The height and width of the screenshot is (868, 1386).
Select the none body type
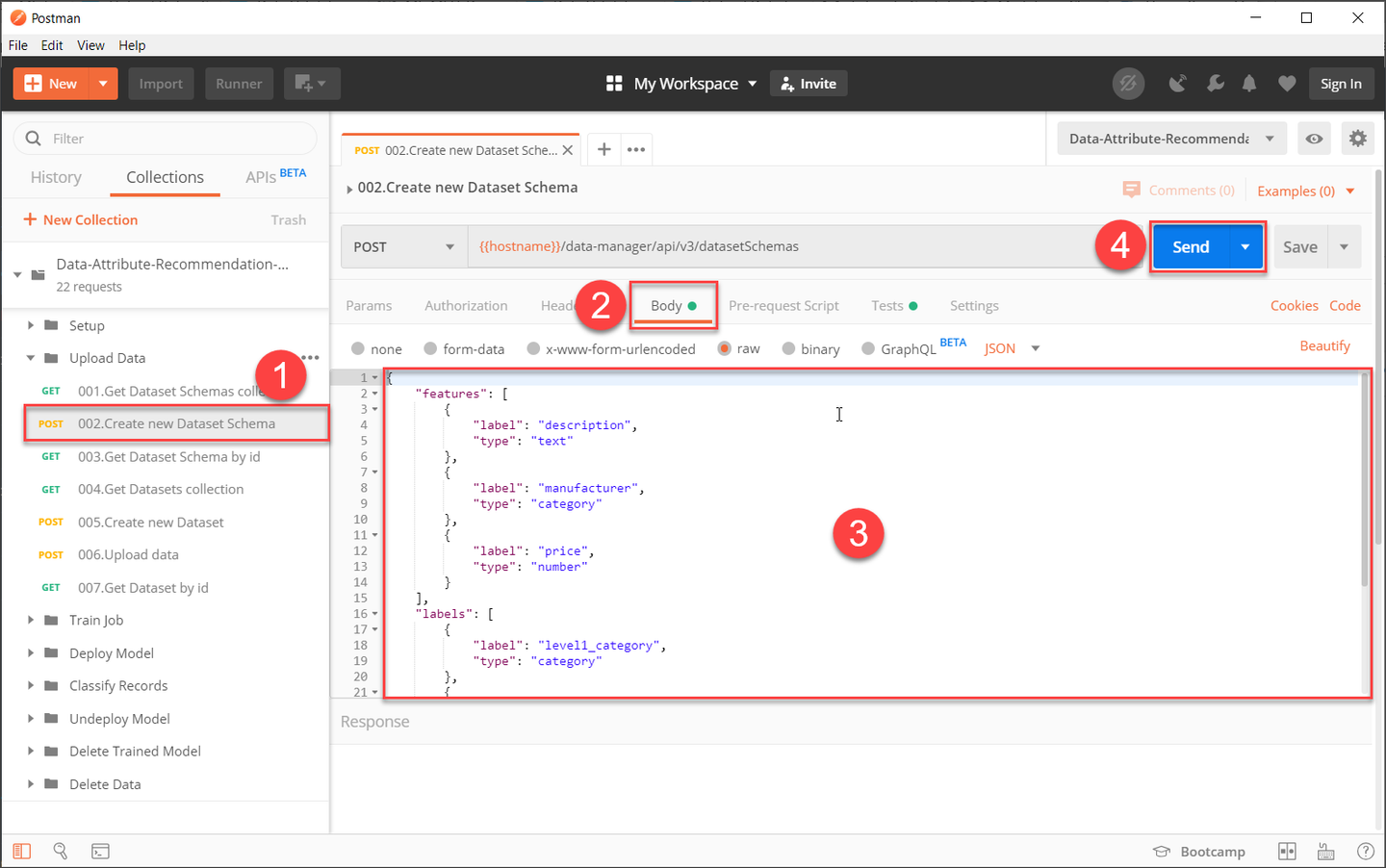358,348
